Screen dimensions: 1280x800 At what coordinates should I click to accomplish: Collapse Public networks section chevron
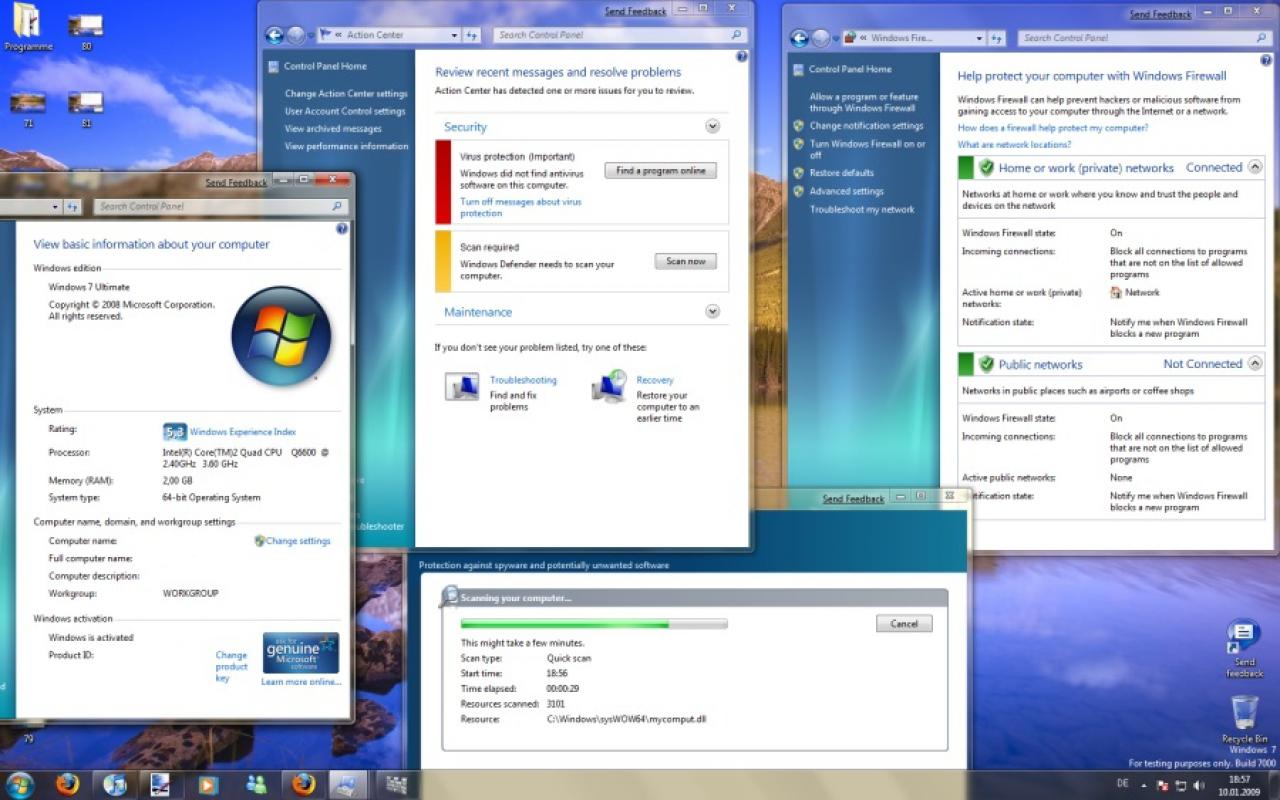pyautogui.click(x=1255, y=363)
